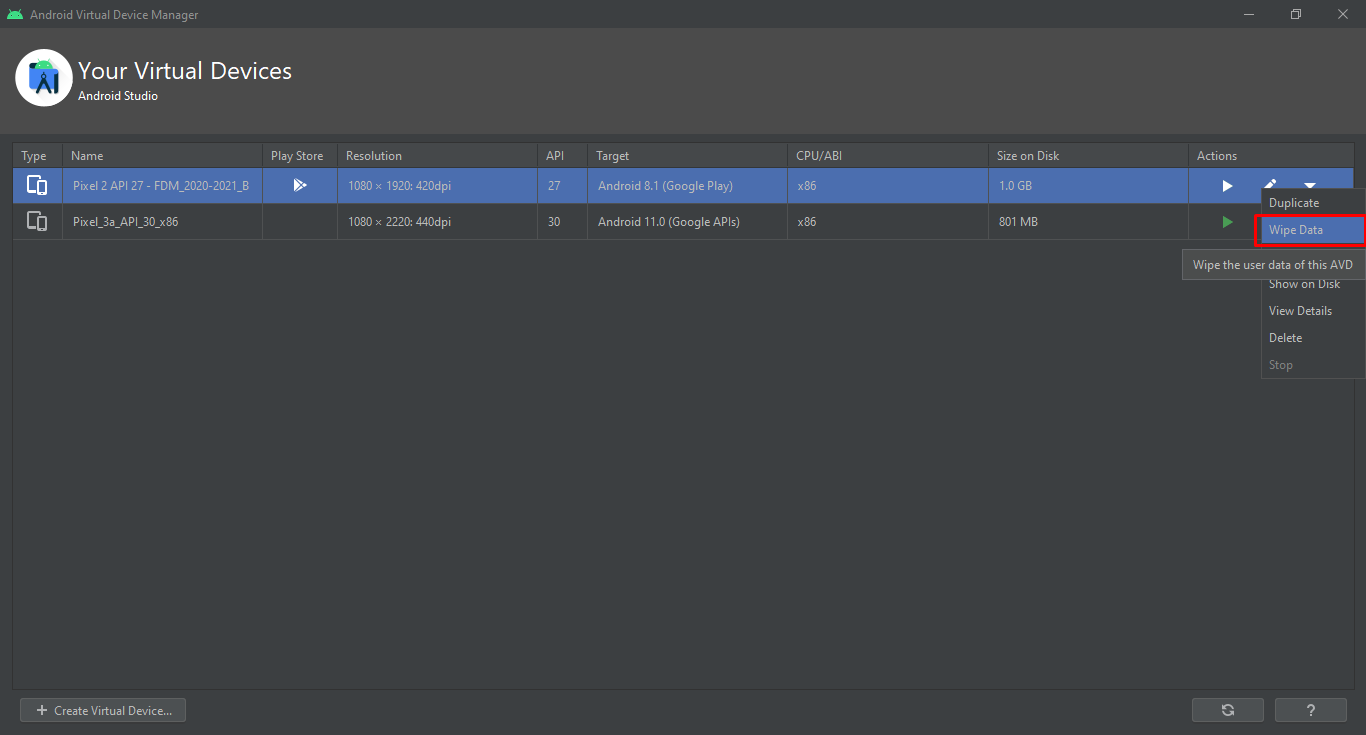Minimize the AVD Manager window
Viewport: 1366px width, 735px height.
click(1250, 14)
